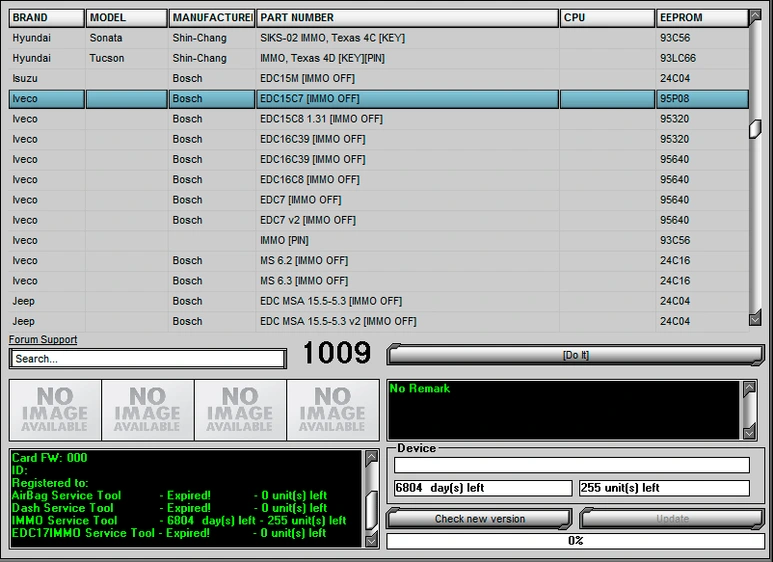773x562 pixels.
Task: Select the Hyundai Sonata SIKS-02 IMMO row
Action: click(379, 38)
